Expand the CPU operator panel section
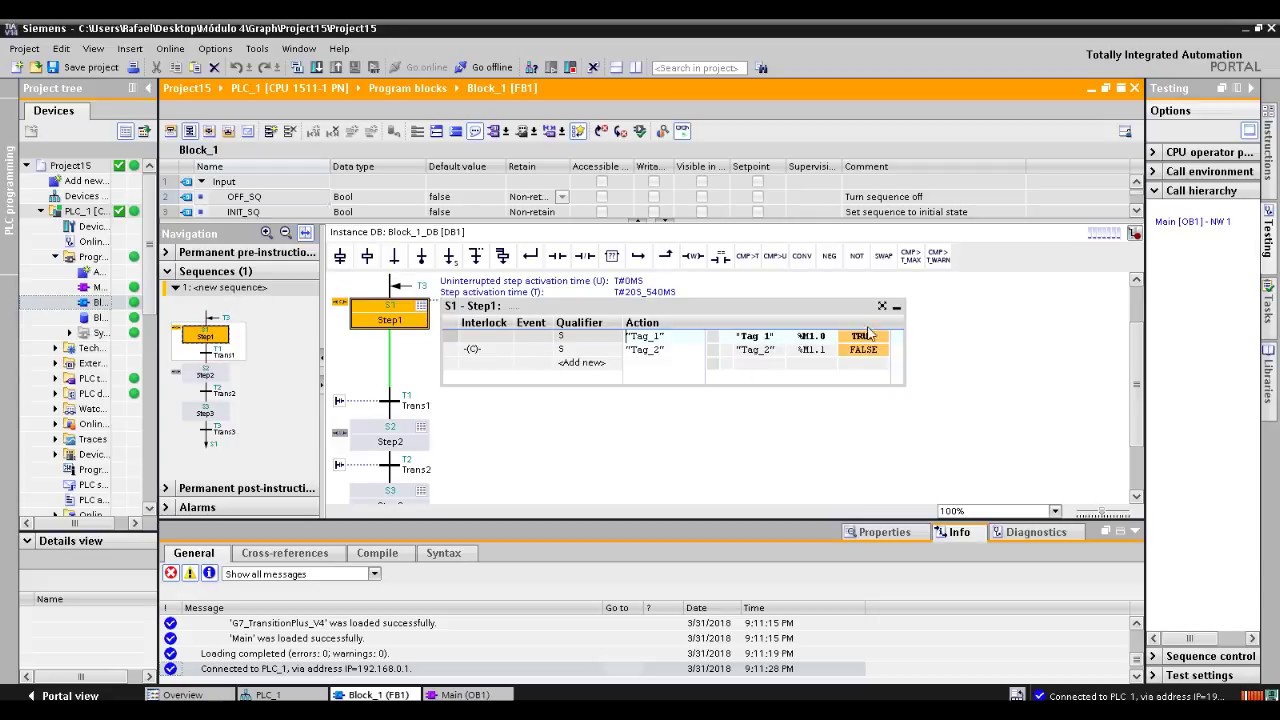1280x720 pixels. (1153, 152)
